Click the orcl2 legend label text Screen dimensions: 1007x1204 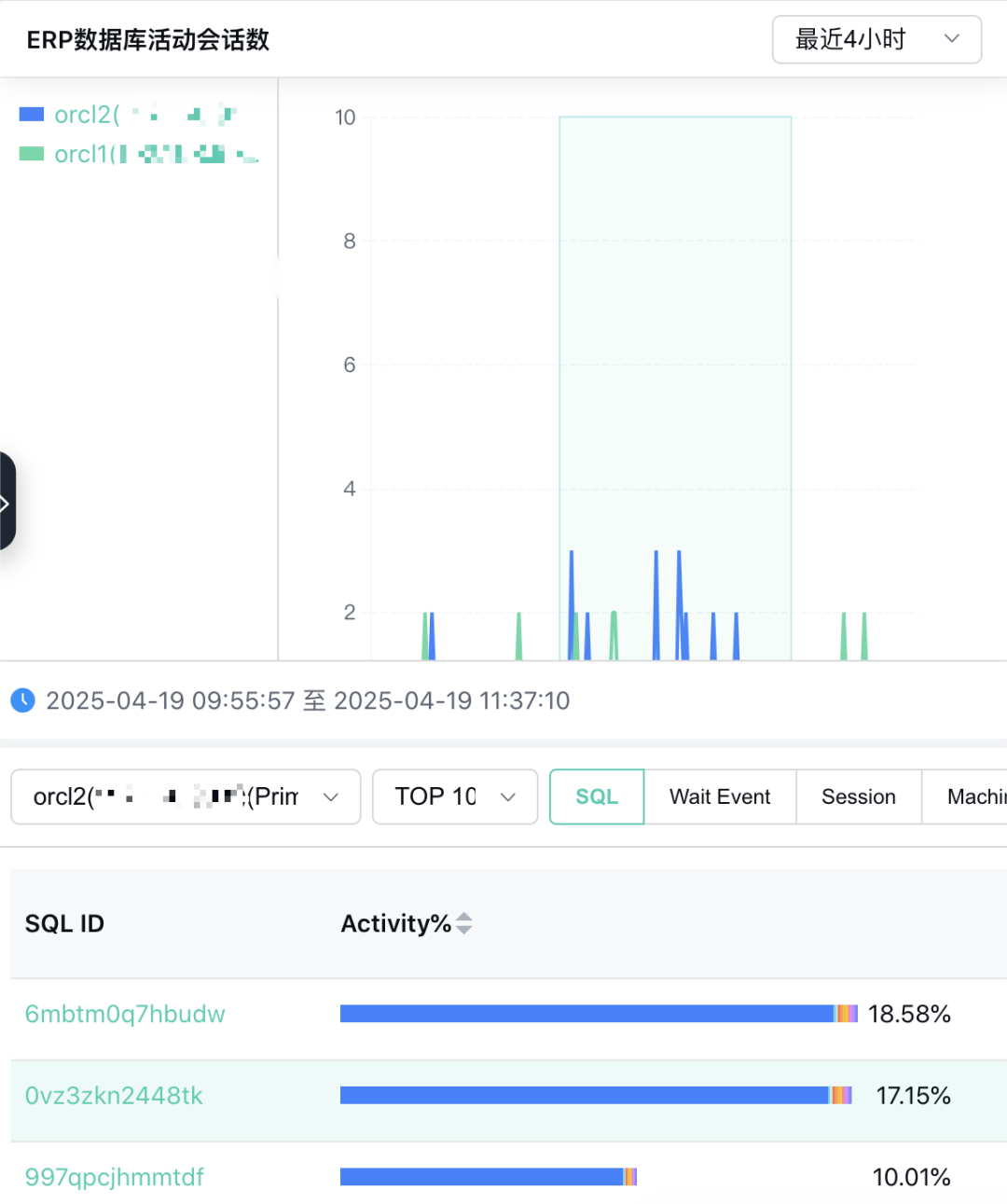click(x=87, y=115)
